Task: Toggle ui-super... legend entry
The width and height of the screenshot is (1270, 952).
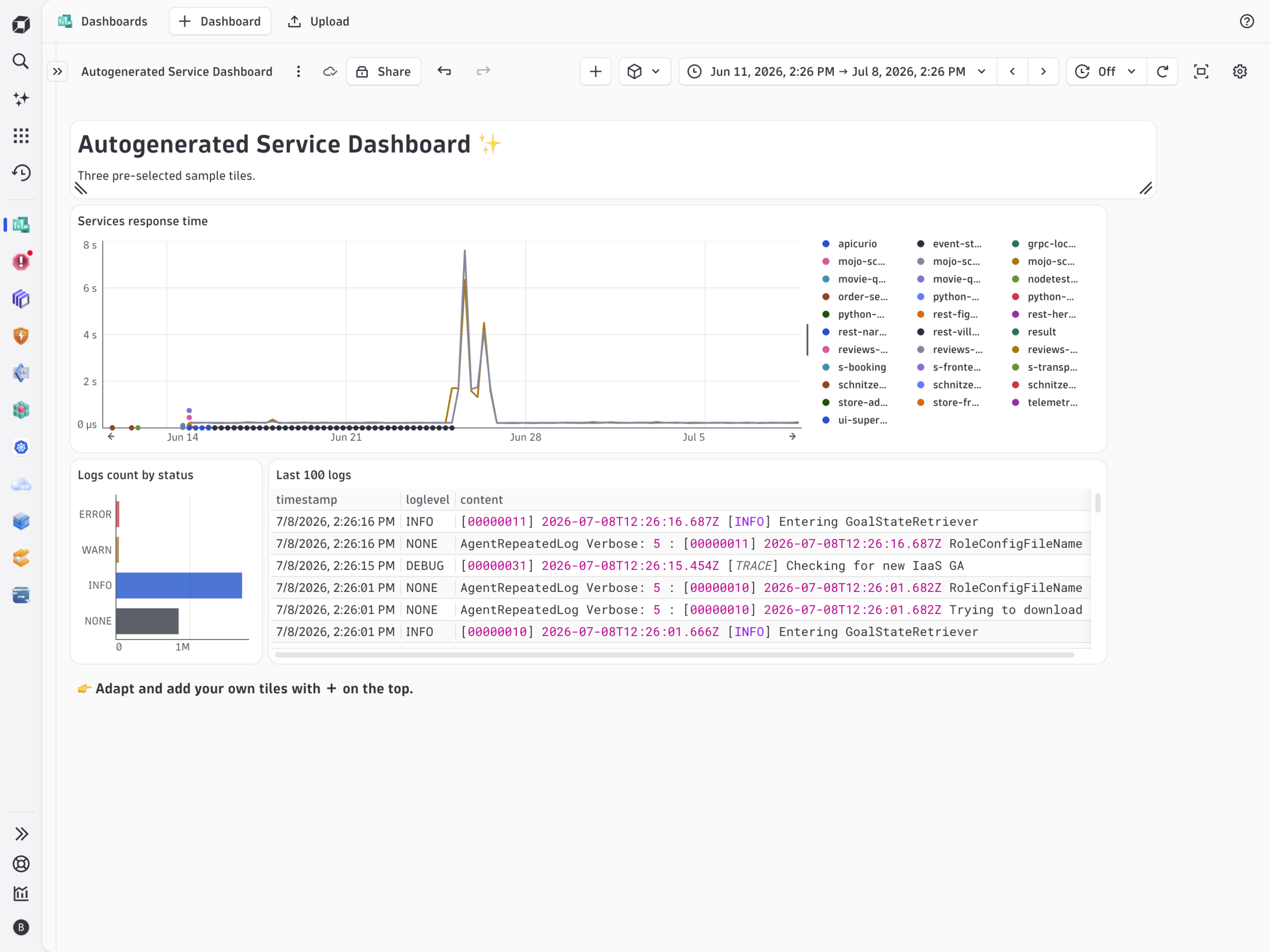Action: coord(855,420)
